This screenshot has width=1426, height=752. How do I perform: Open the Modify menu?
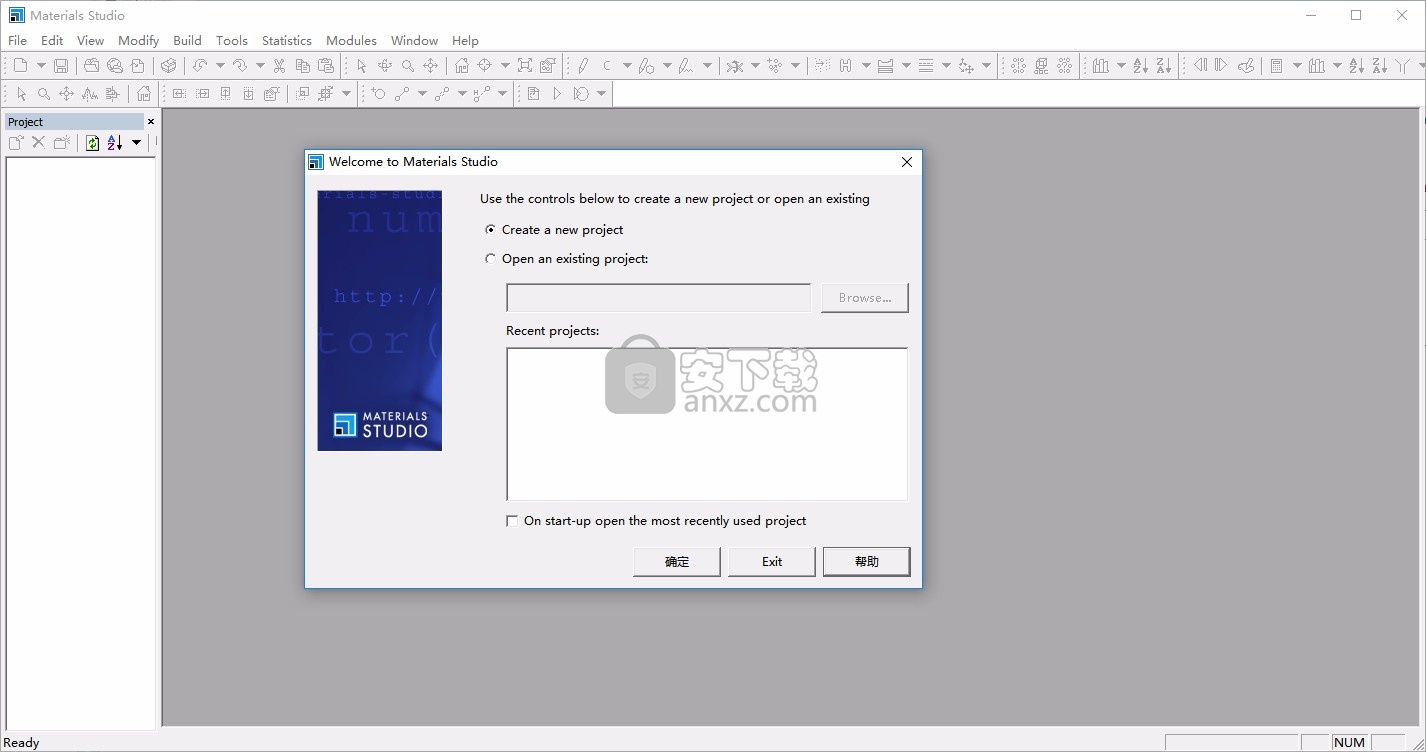(x=138, y=40)
